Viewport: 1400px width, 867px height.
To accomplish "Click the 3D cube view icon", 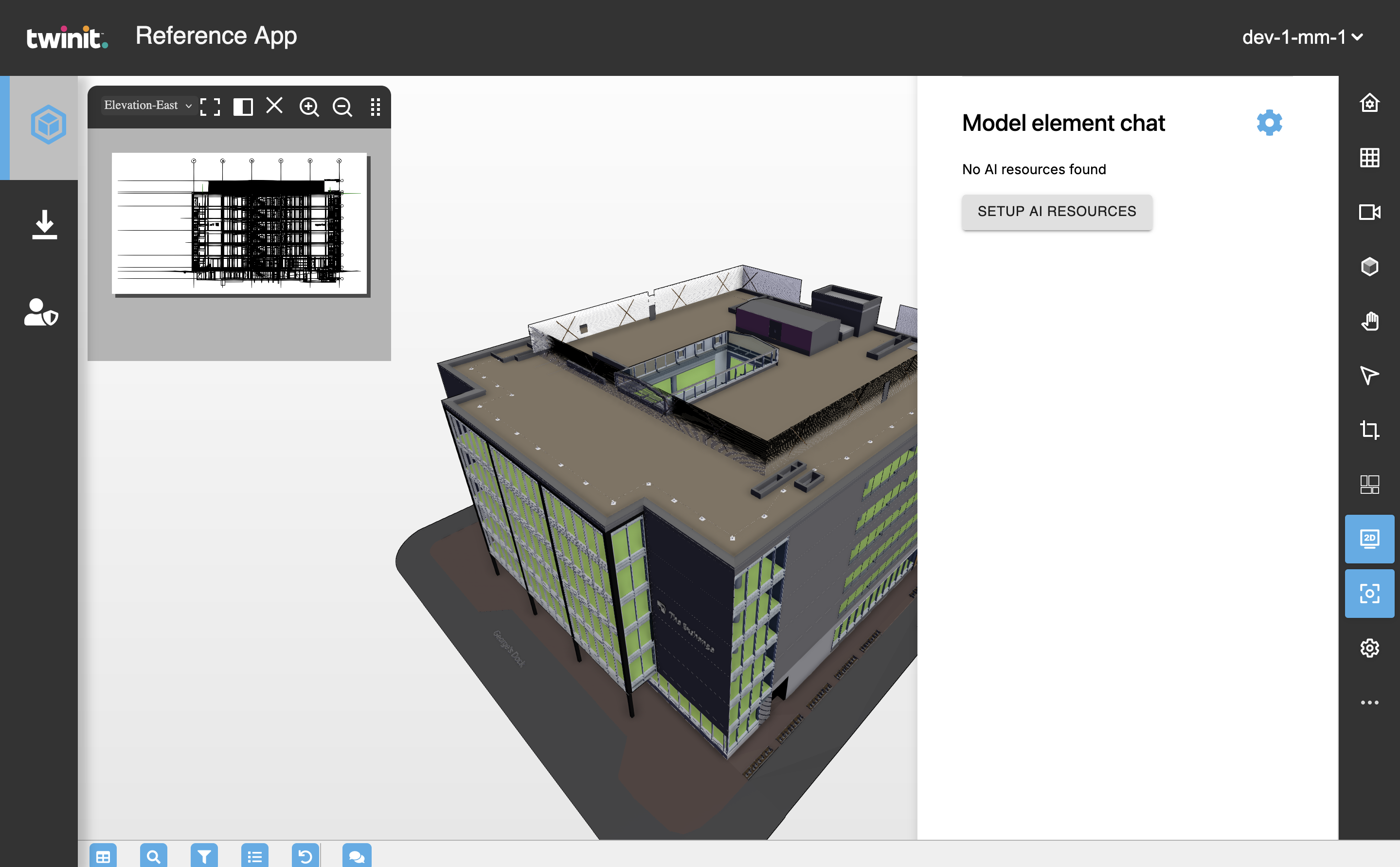I will (x=1369, y=267).
